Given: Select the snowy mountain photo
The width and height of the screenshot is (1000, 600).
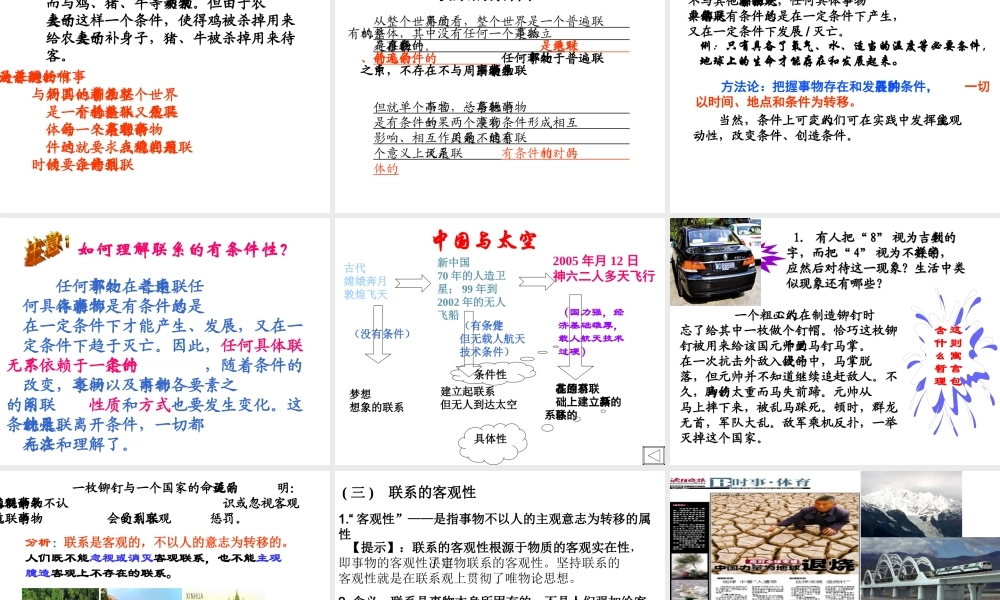Looking at the screenshot, I should point(911,504).
